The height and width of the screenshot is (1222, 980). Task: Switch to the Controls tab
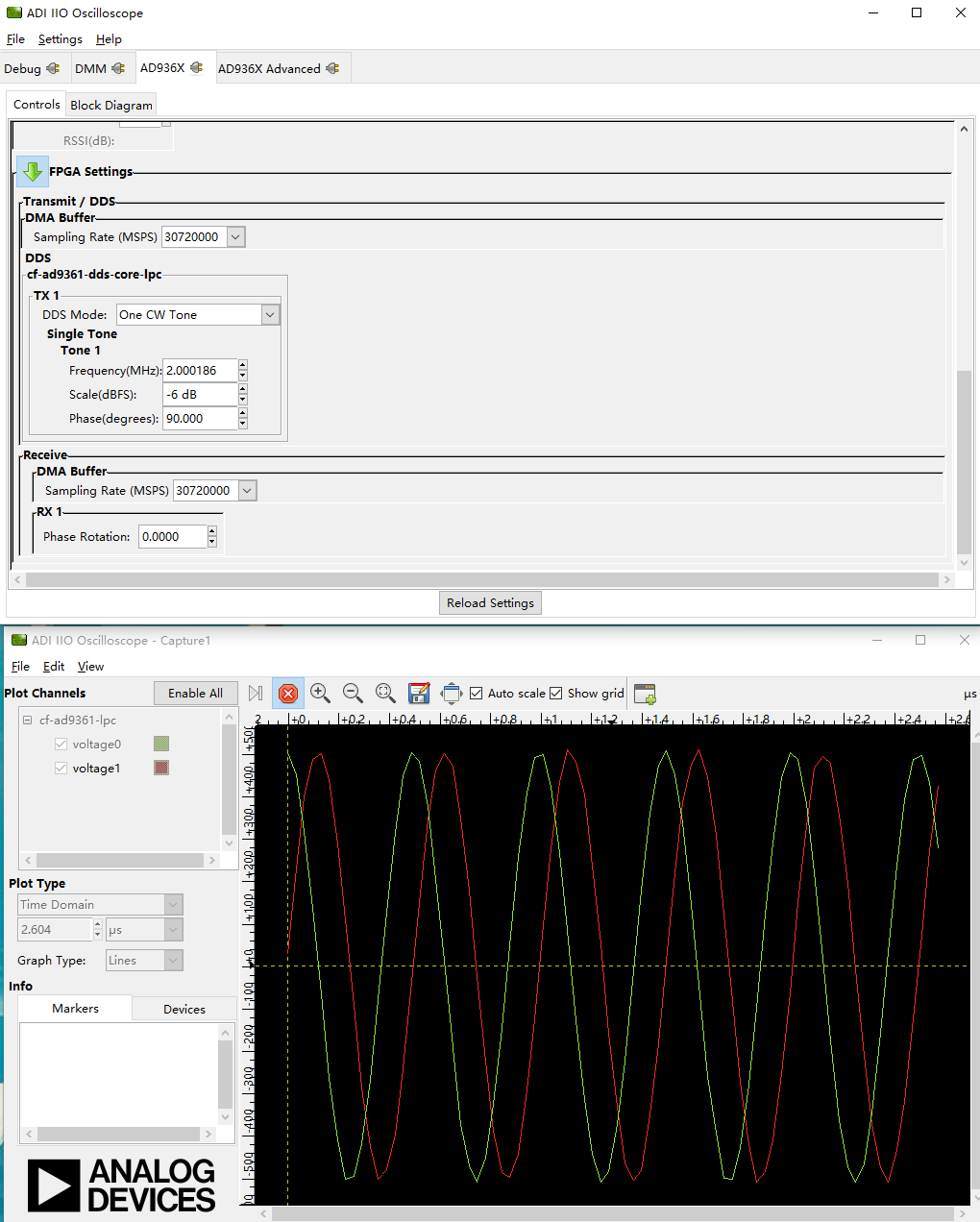pos(37,105)
